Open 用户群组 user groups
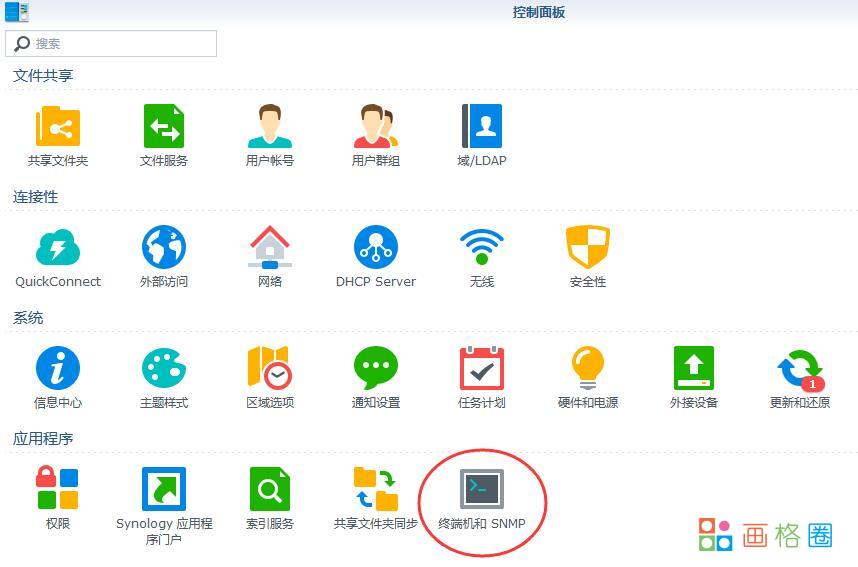858x567 pixels. pyautogui.click(x=376, y=126)
